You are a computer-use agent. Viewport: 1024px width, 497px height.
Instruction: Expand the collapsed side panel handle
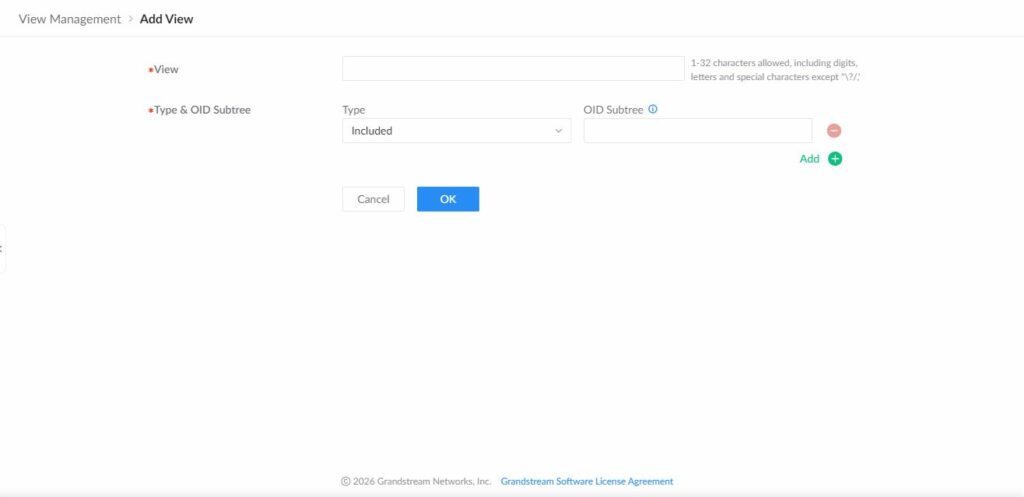[2, 248]
